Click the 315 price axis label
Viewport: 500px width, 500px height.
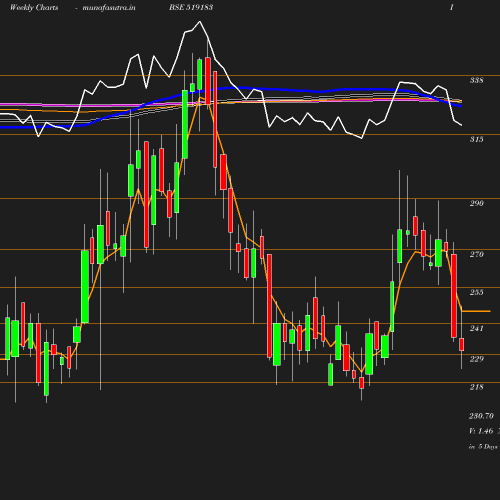pyautogui.click(x=477, y=139)
